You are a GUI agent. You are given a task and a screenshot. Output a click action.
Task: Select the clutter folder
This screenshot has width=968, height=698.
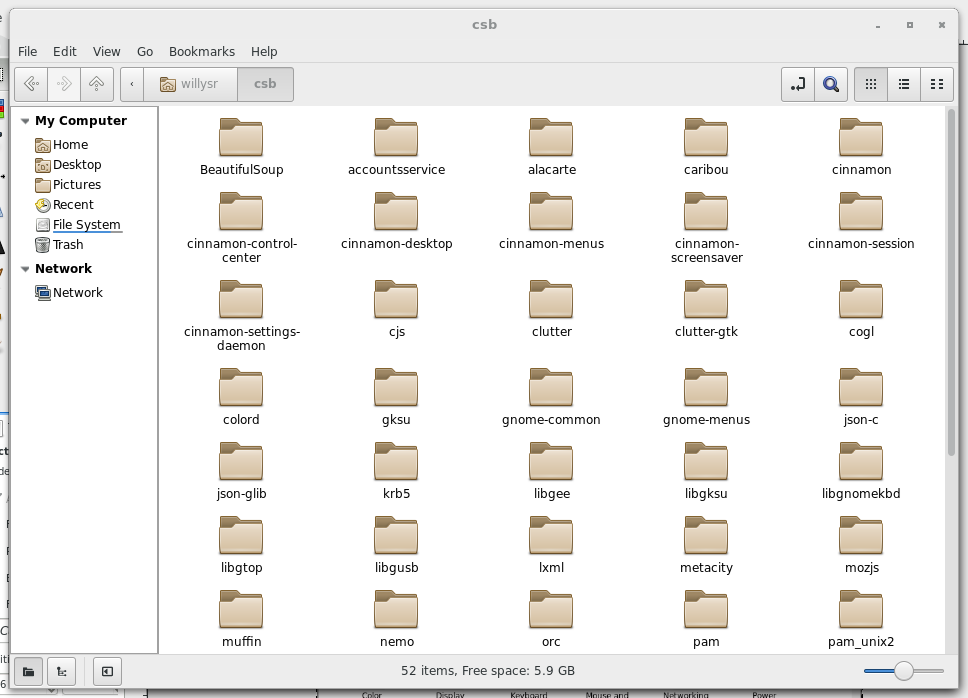pyautogui.click(x=551, y=310)
